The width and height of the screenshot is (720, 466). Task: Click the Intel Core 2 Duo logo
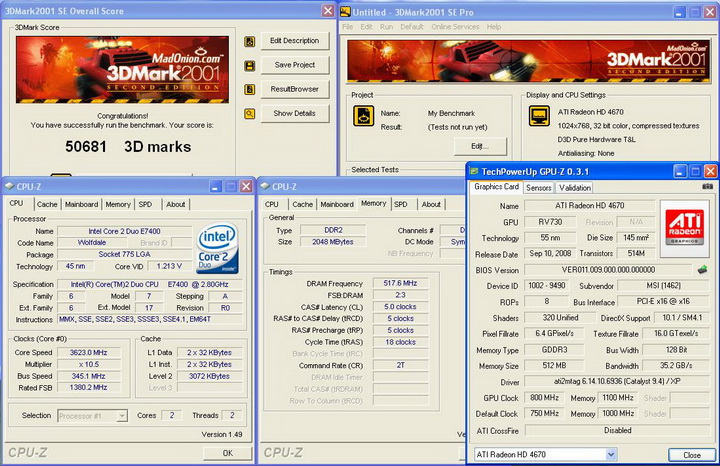click(218, 248)
